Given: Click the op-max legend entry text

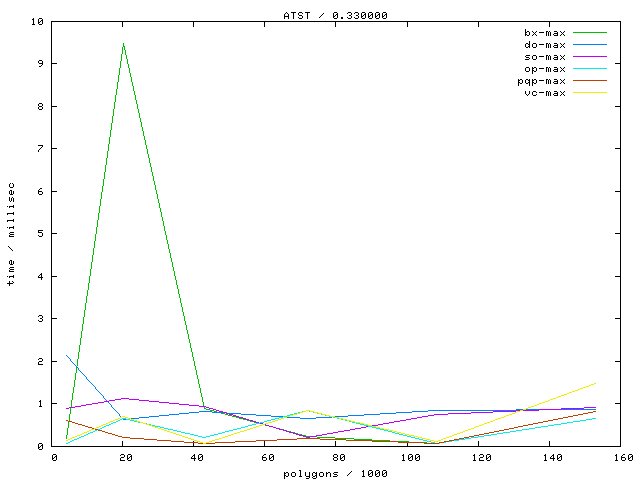Looking at the screenshot, I should (x=545, y=69).
